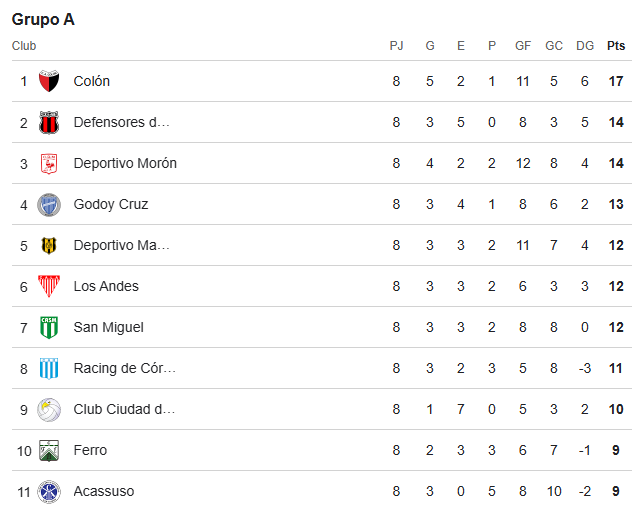Click the Racing de Córdoba crest icon
644x511 pixels.
pyautogui.click(x=49, y=368)
